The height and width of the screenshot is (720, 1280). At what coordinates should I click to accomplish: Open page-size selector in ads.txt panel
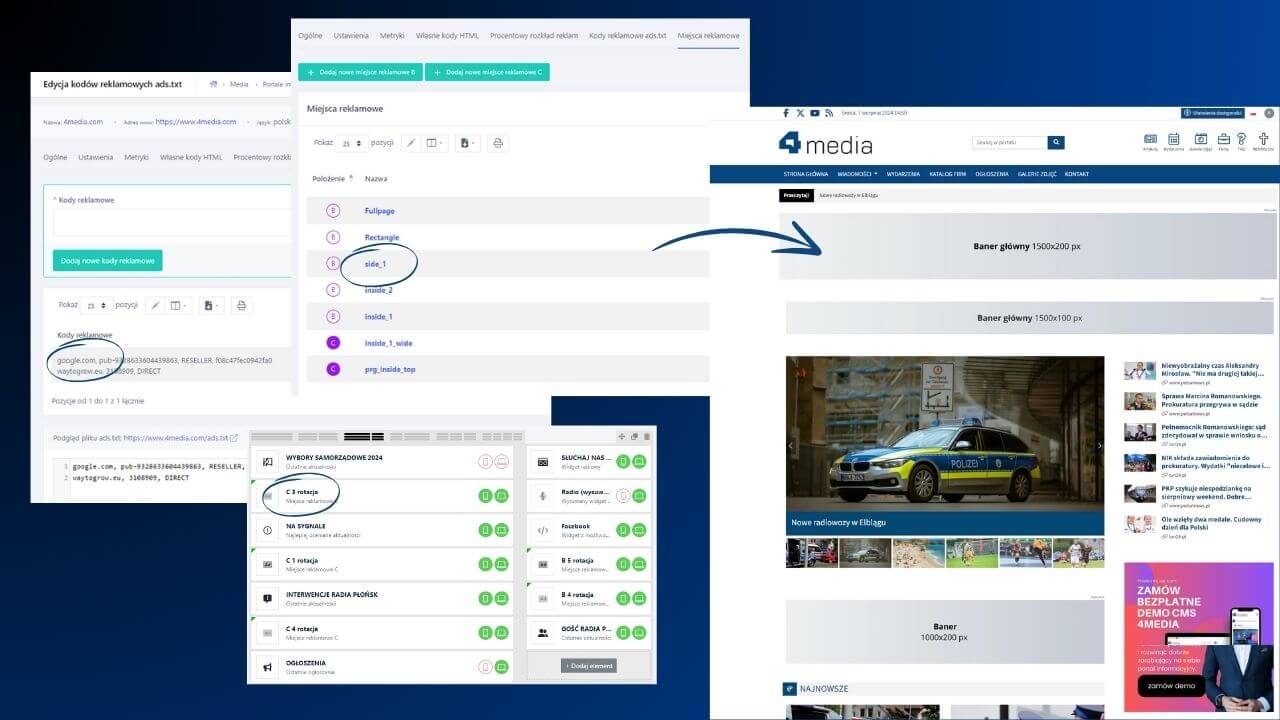pos(96,305)
